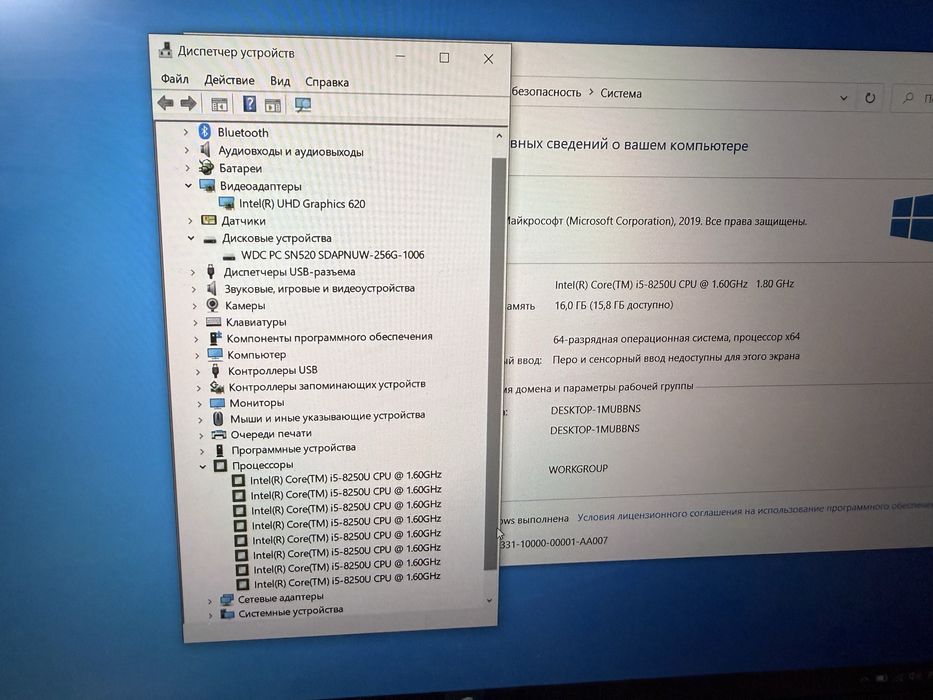
Task: Click the scroll down arrow in Device Manager
Action: pos(489,600)
